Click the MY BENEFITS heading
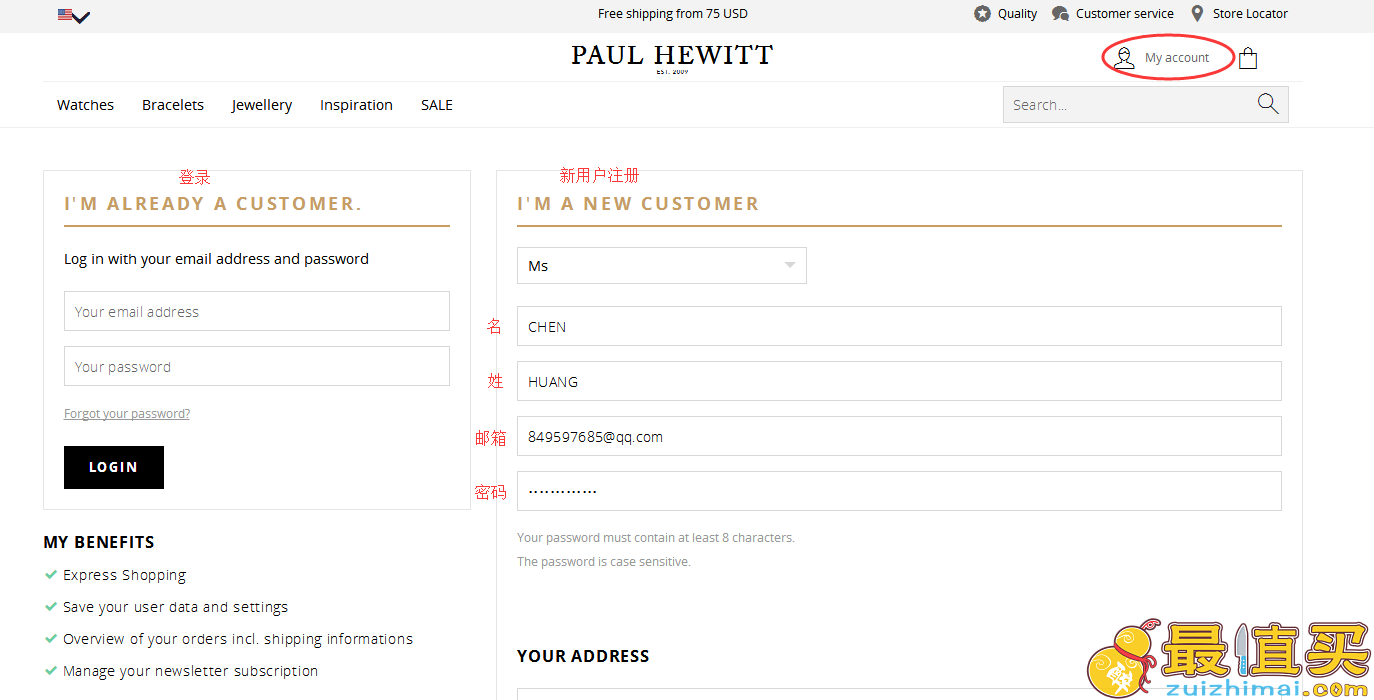This screenshot has height=700, width=1374. tap(99, 542)
